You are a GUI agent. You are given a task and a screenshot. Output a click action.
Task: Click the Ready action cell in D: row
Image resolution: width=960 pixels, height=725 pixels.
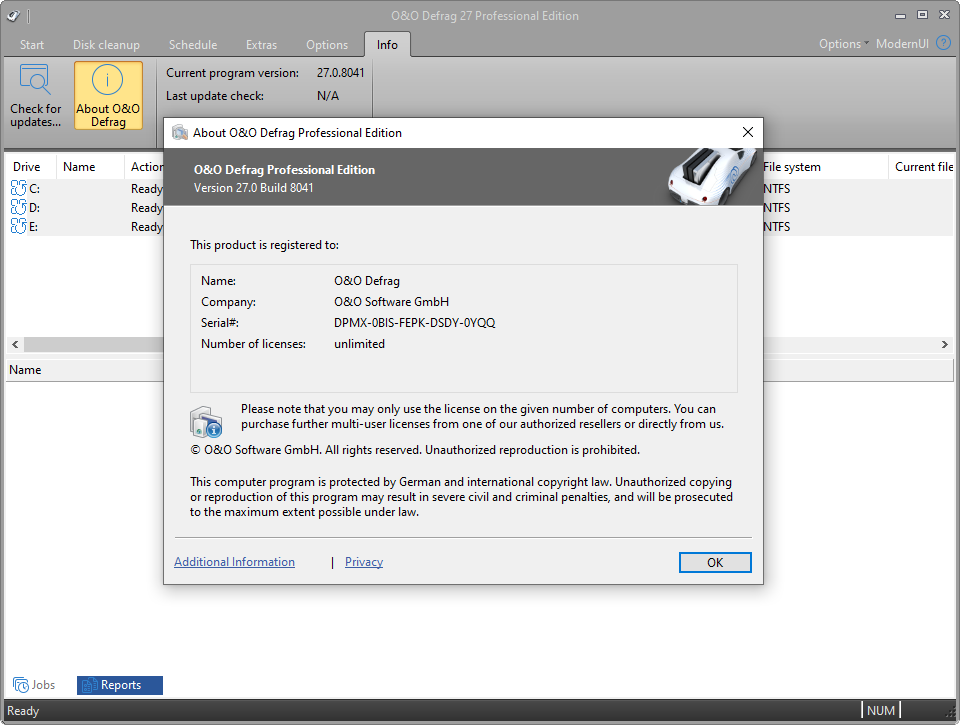[x=146, y=208]
